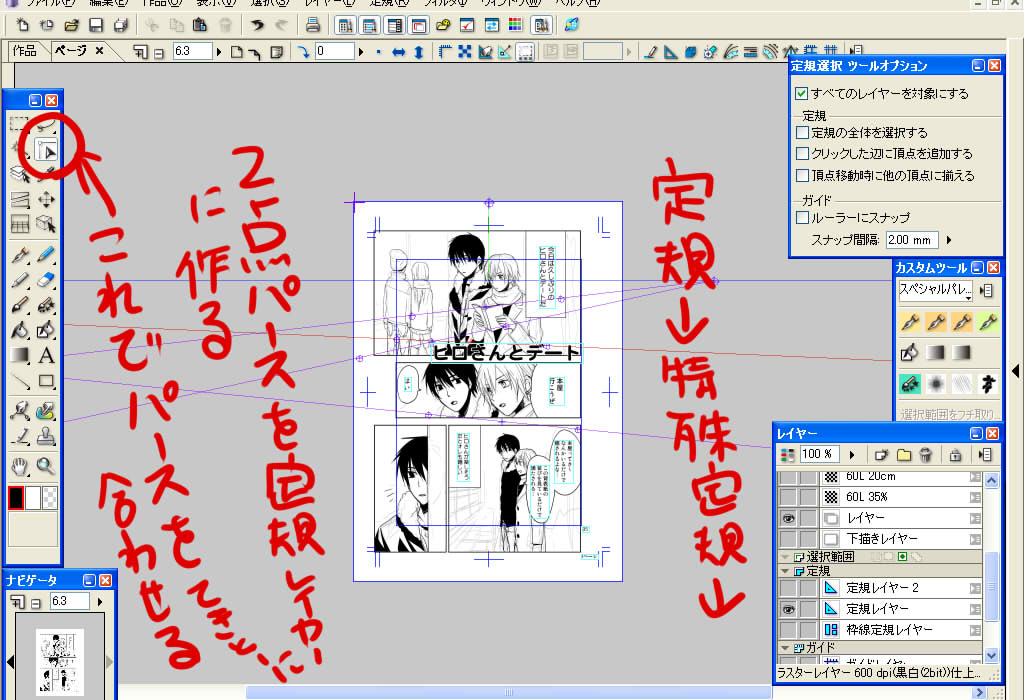Open the スペシャルパレット dropdown in custom tools
1024x700 pixels.
(936, 290)
